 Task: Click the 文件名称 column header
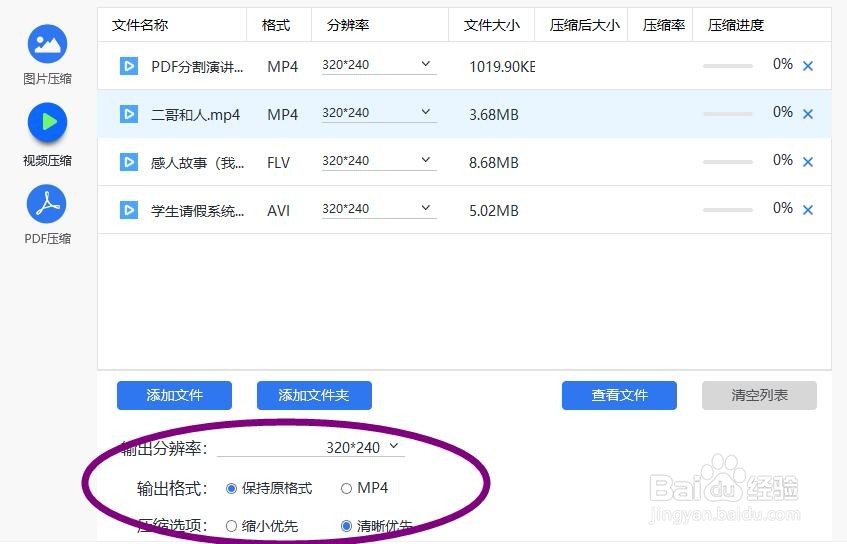(x=140, y=25)
